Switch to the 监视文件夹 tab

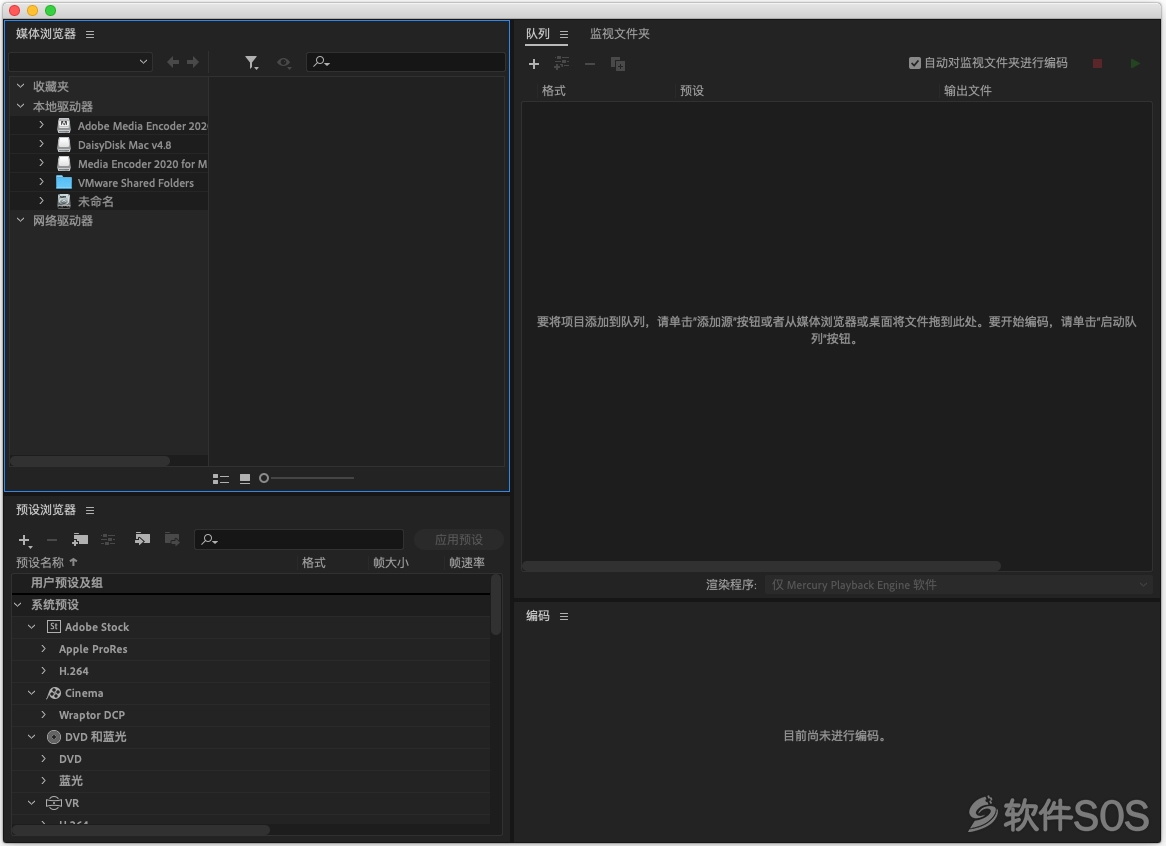point(619,34)
